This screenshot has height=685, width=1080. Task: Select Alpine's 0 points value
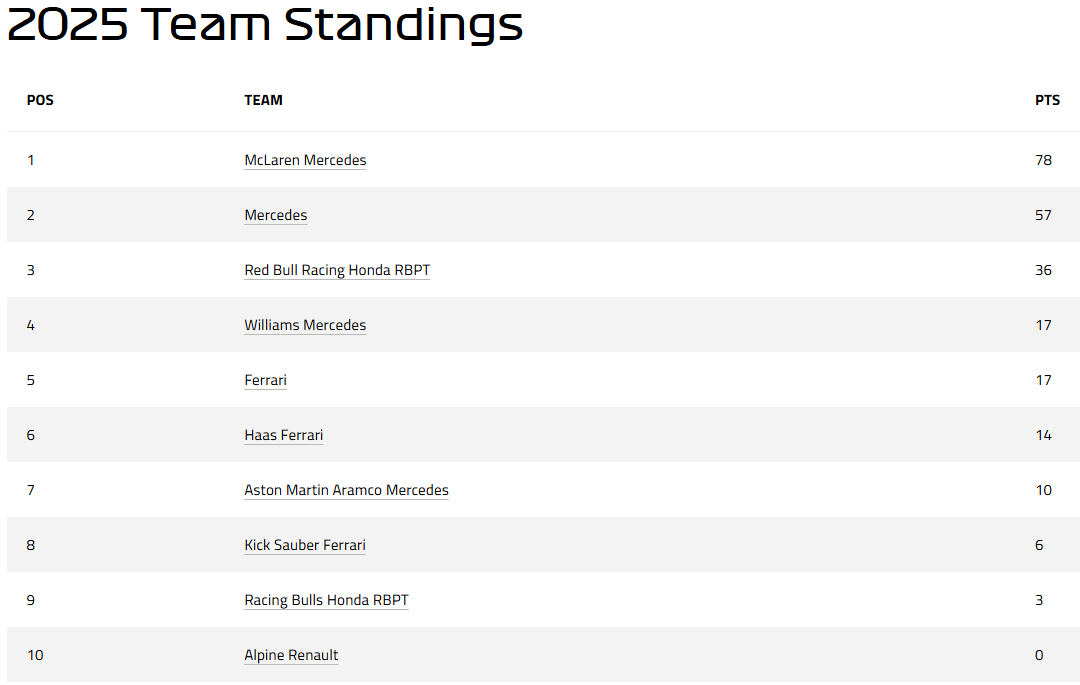1039,655
